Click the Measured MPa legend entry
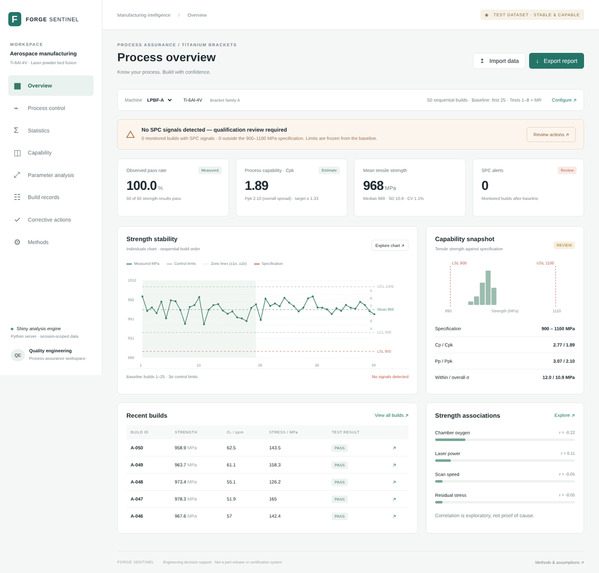This screenshot has width=599, height=573. (x=143, y=264)
